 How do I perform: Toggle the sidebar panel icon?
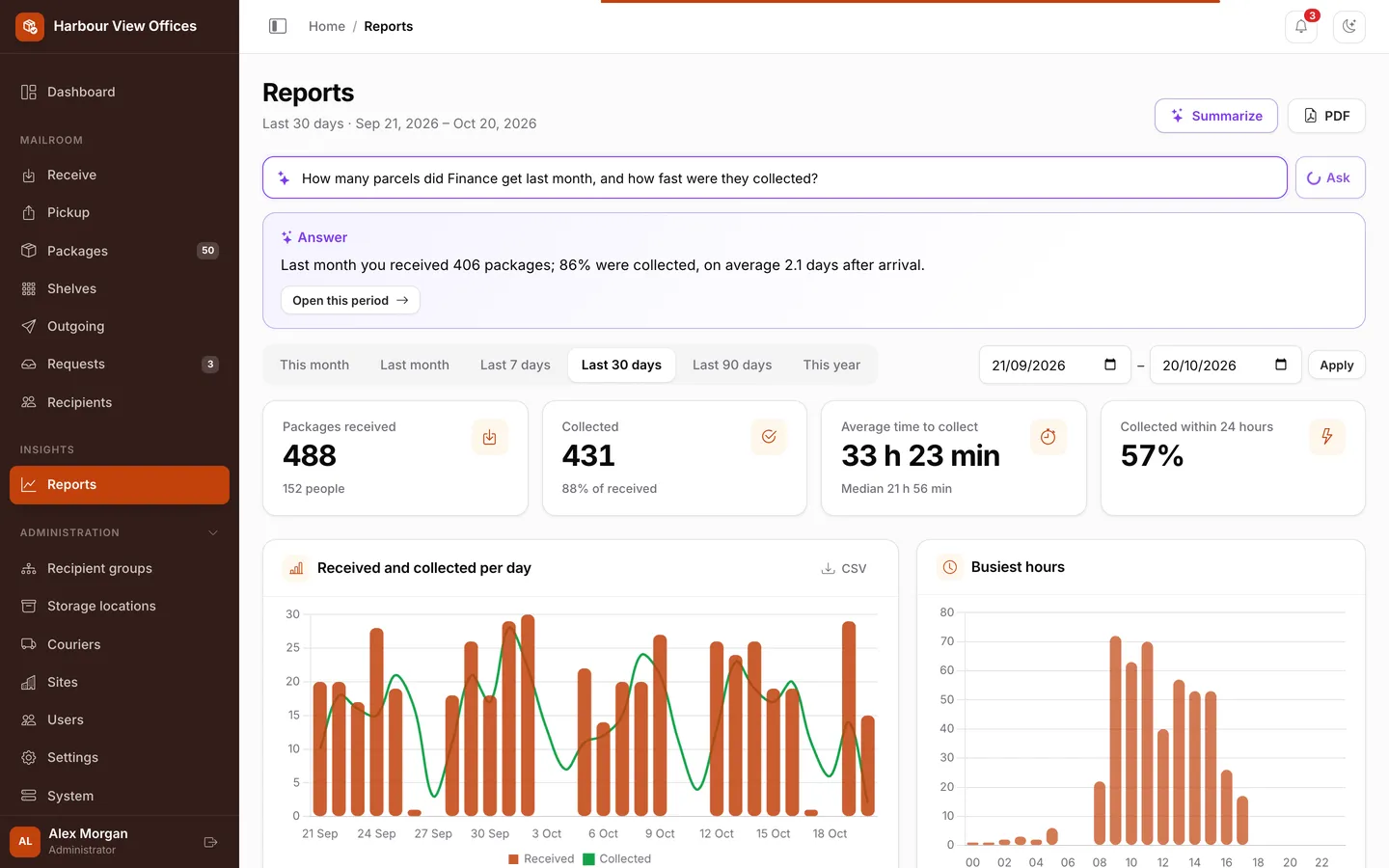(278, 26)
